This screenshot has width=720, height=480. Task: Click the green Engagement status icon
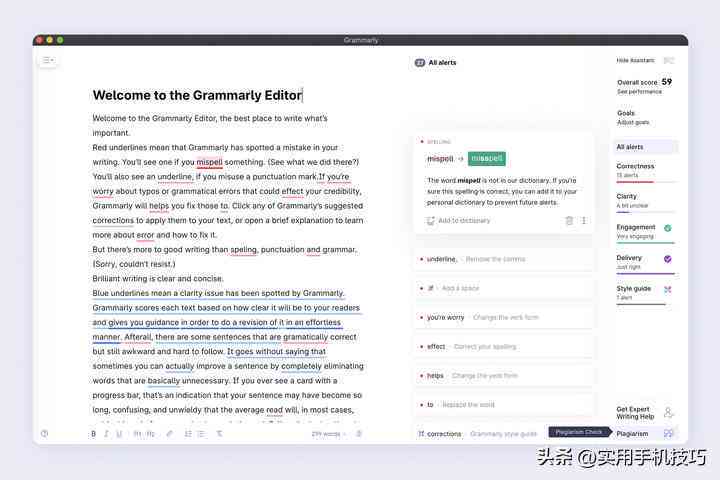668,228
